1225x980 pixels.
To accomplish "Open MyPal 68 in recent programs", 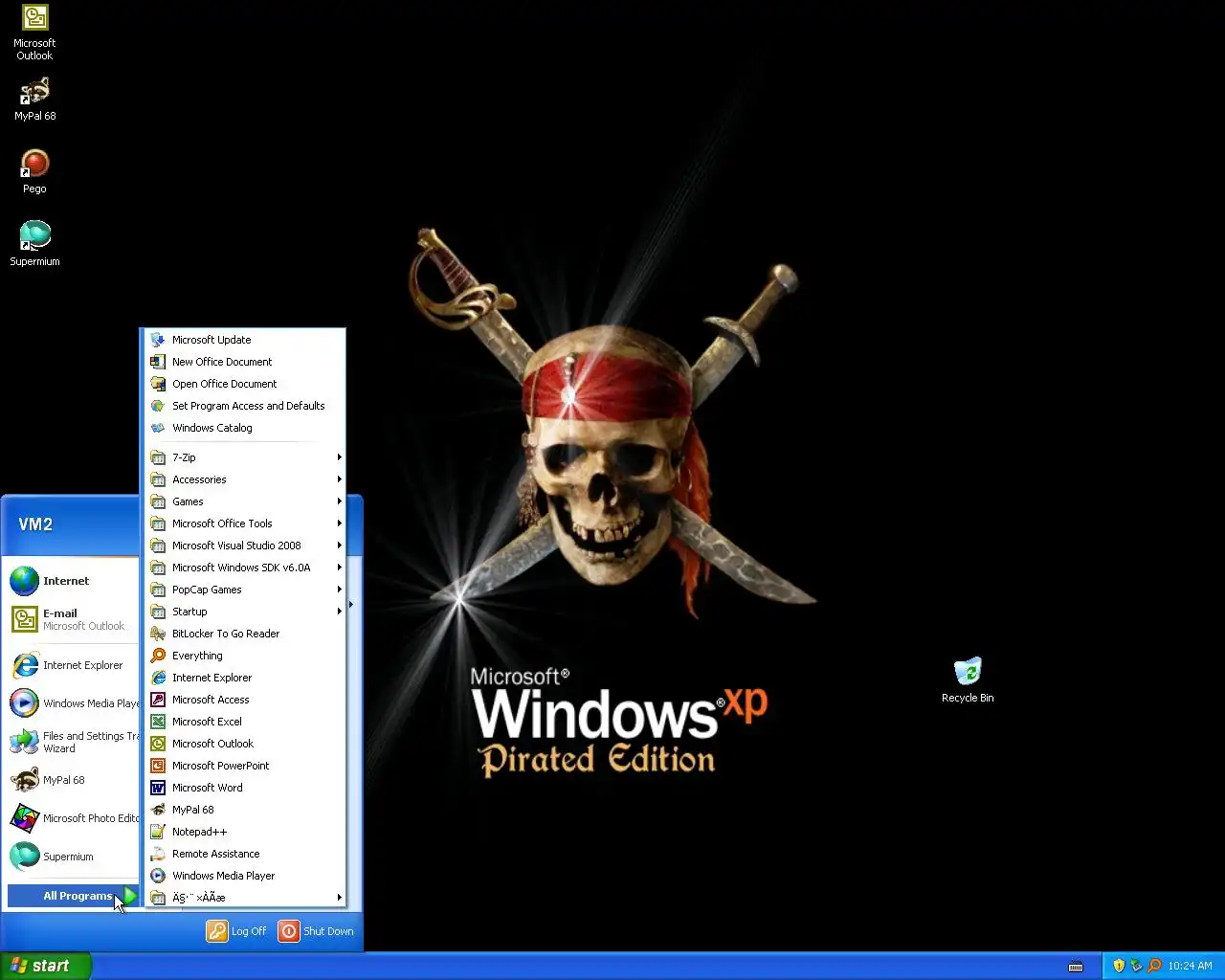I will (73, 780).
